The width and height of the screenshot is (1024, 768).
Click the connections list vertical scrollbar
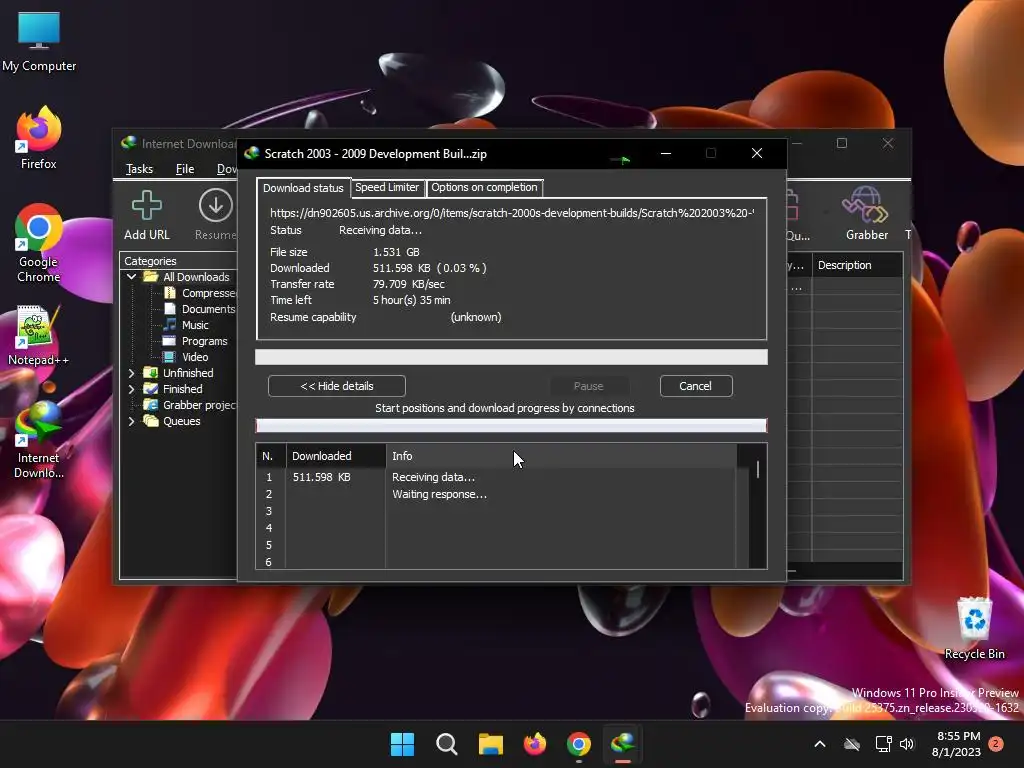tap(758, 500)
